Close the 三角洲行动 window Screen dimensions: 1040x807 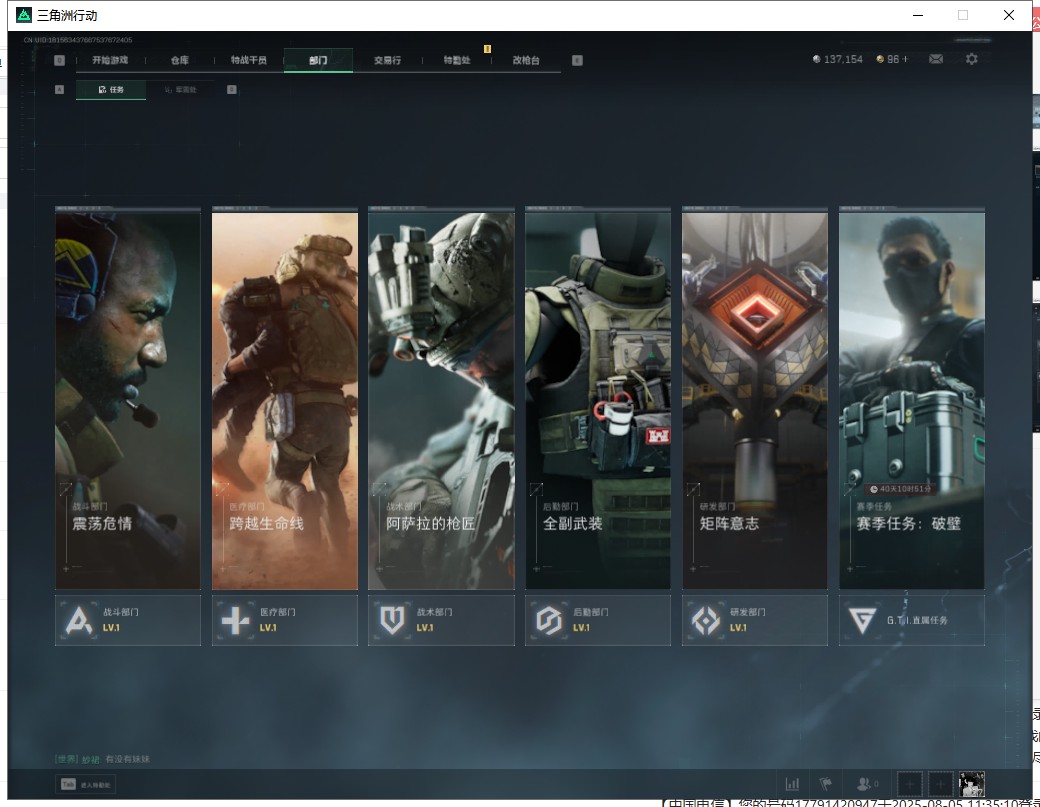click(x=1009, y=15)
